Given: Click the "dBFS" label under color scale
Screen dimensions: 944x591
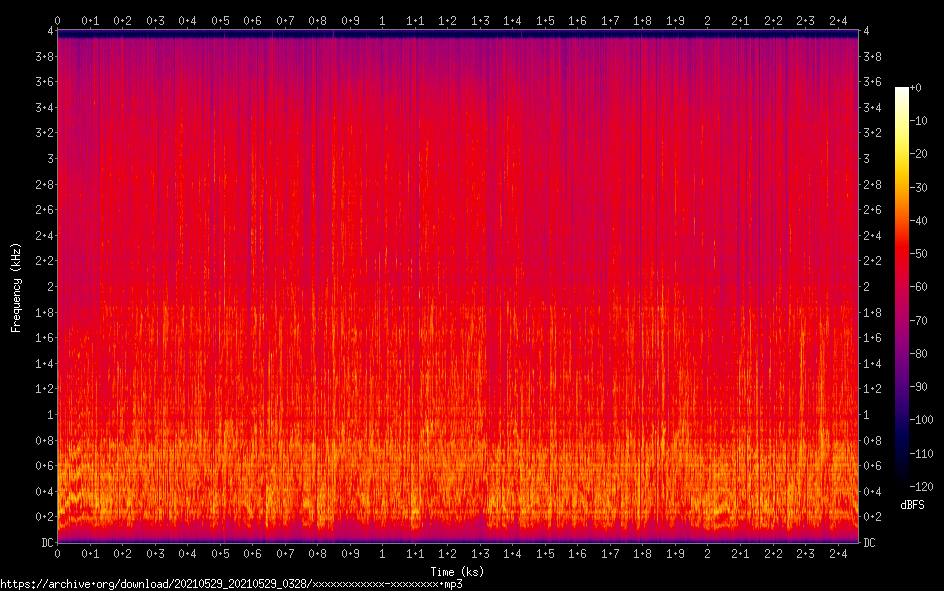Looking at the screenshot, I should (912, 505).
